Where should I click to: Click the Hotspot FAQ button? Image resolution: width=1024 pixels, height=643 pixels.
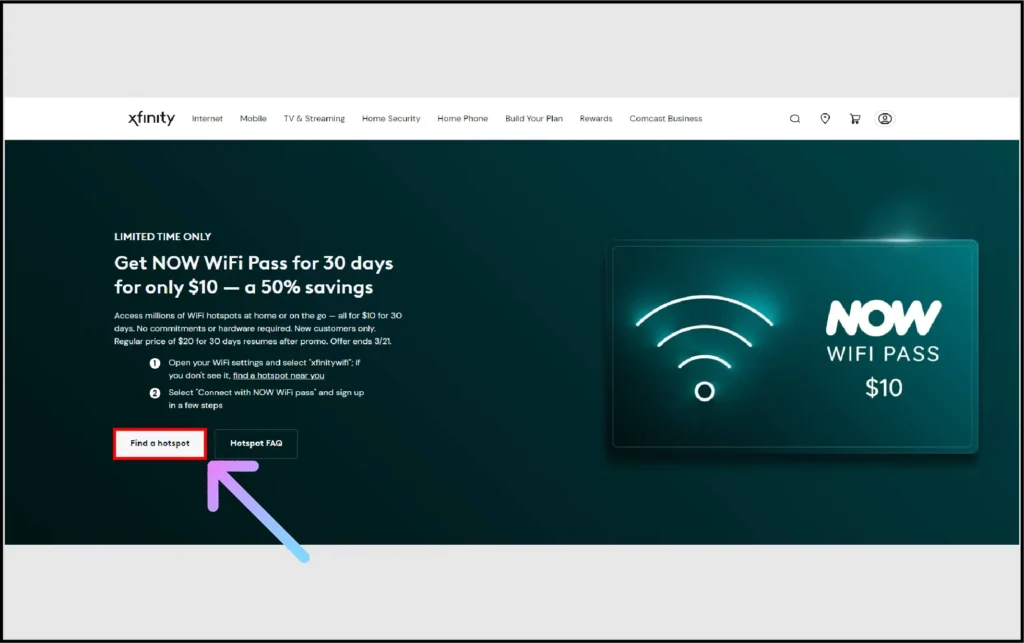point(256,444)
